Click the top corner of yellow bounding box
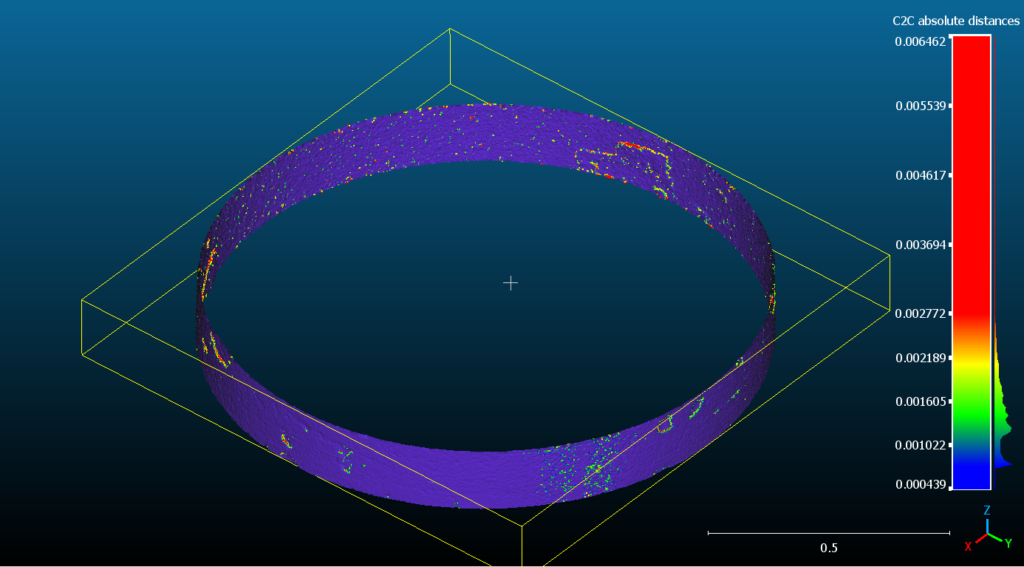The image size is (1024, 567). [450, 29]
